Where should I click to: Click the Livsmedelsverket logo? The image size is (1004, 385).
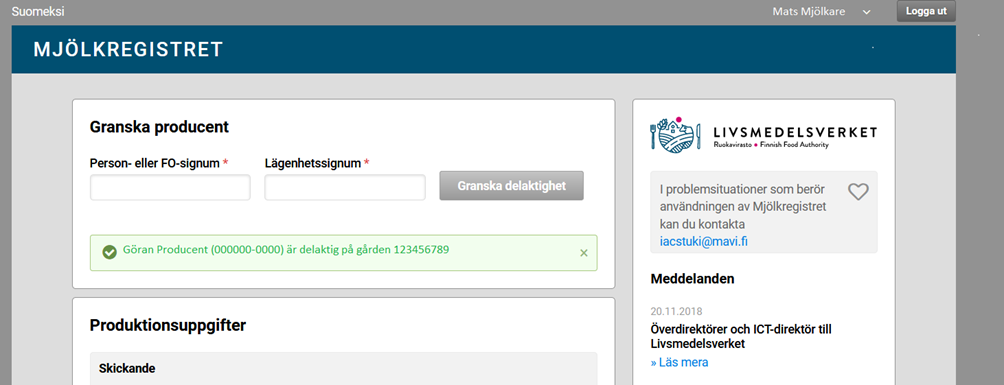tap(763, 135)
